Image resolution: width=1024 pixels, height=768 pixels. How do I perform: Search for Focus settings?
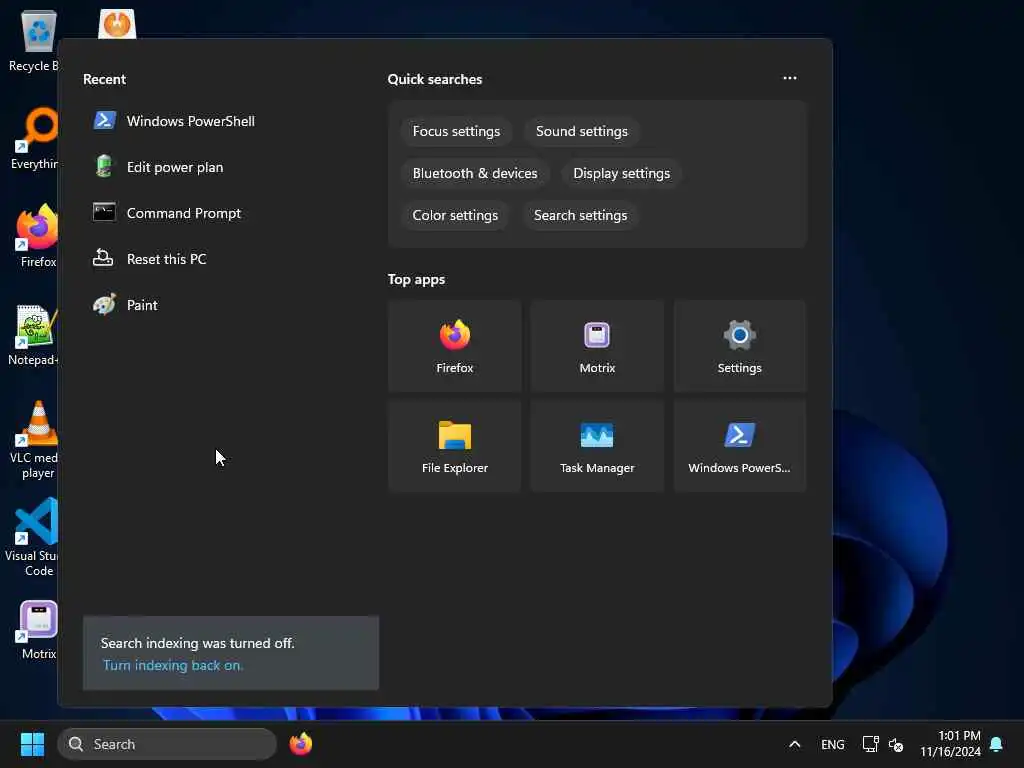[x=456, y=131]
